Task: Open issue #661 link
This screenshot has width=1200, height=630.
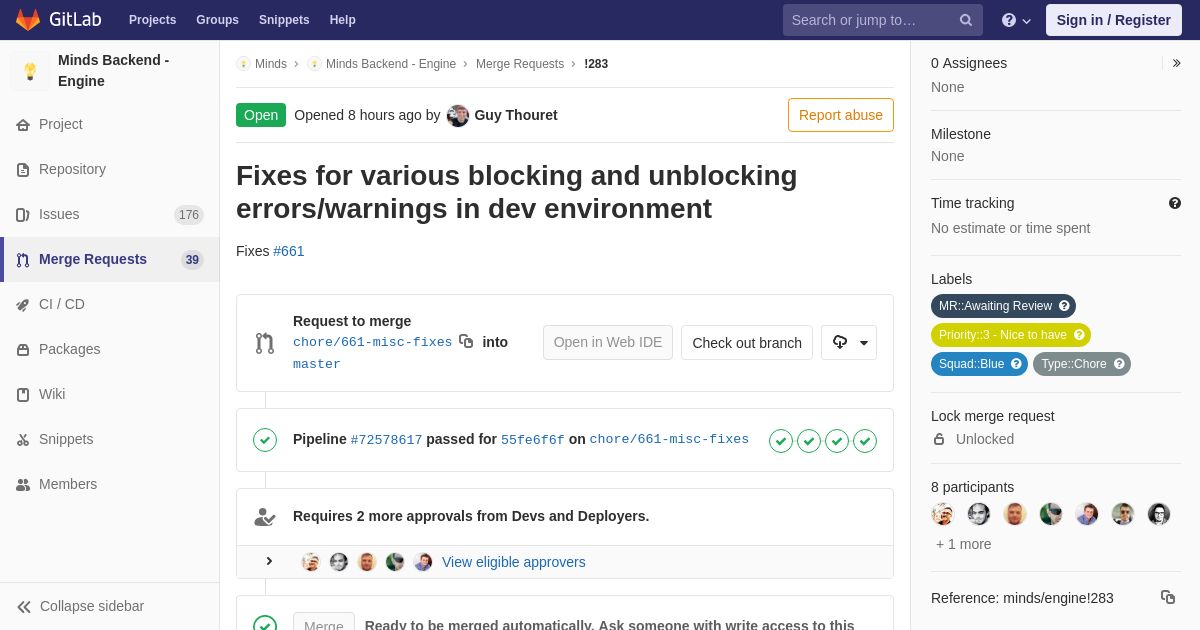Action: 289,251
